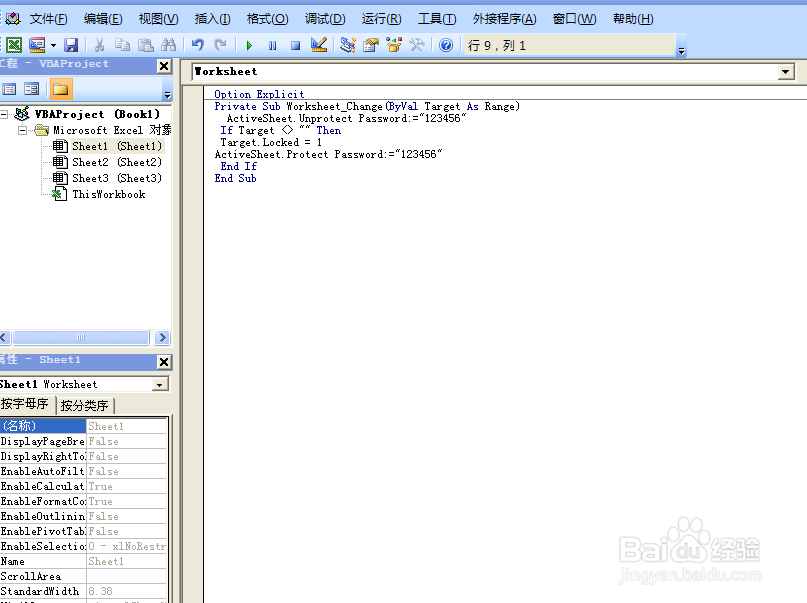Open the 运行(R) menu

pos(381,19)
